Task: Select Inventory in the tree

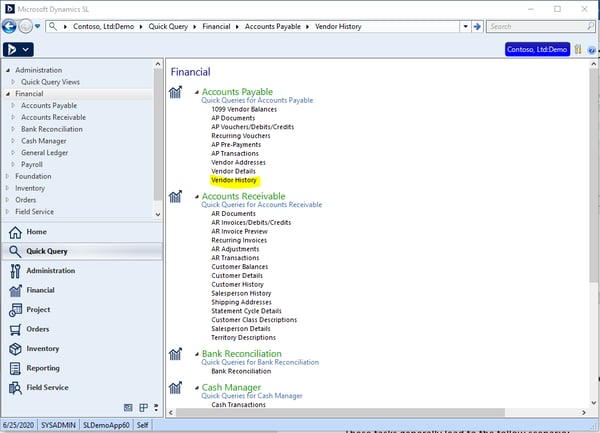Action: pos(30,188)
